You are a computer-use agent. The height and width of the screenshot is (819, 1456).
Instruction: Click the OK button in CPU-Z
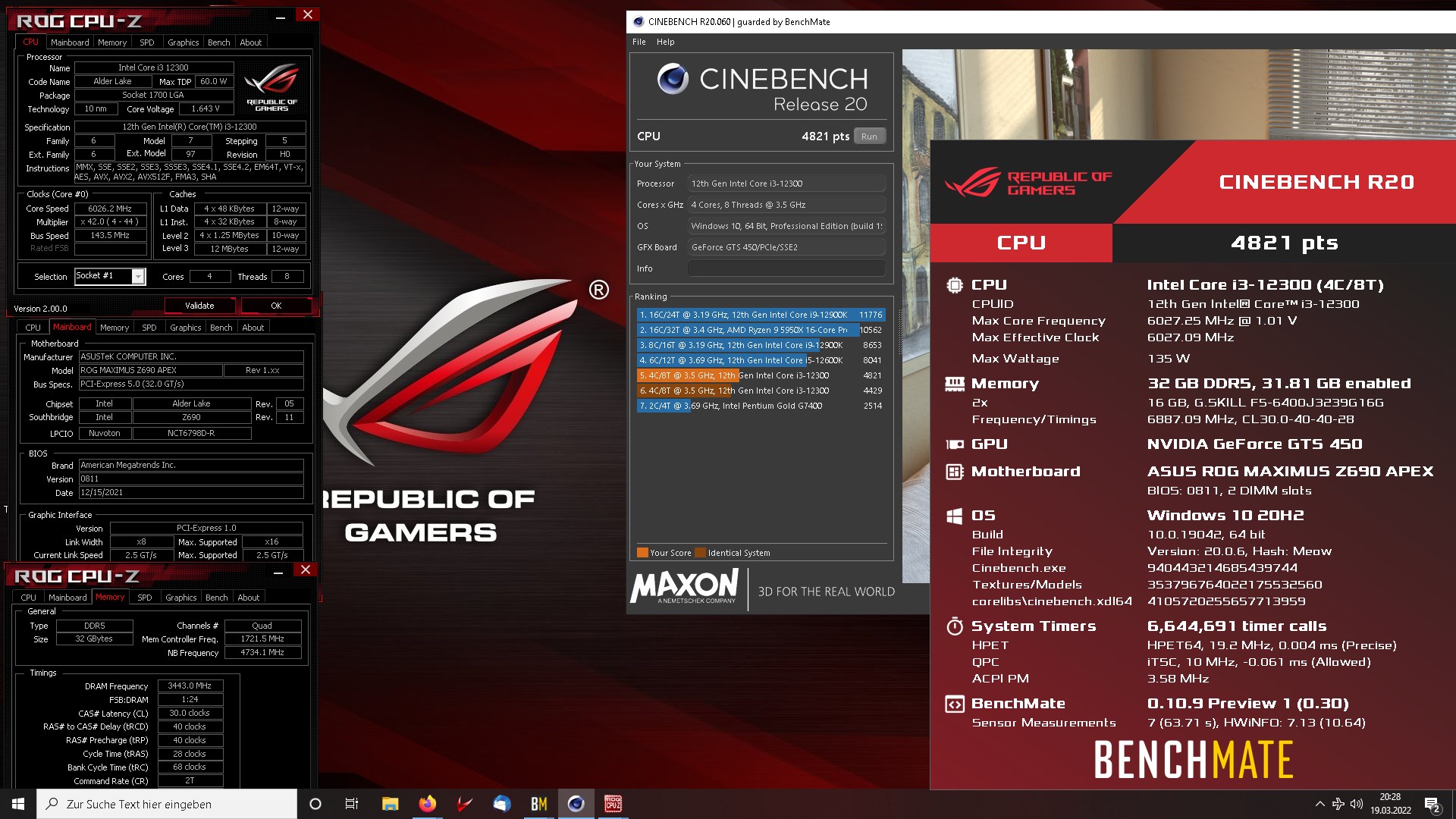[x=276, y=306]
